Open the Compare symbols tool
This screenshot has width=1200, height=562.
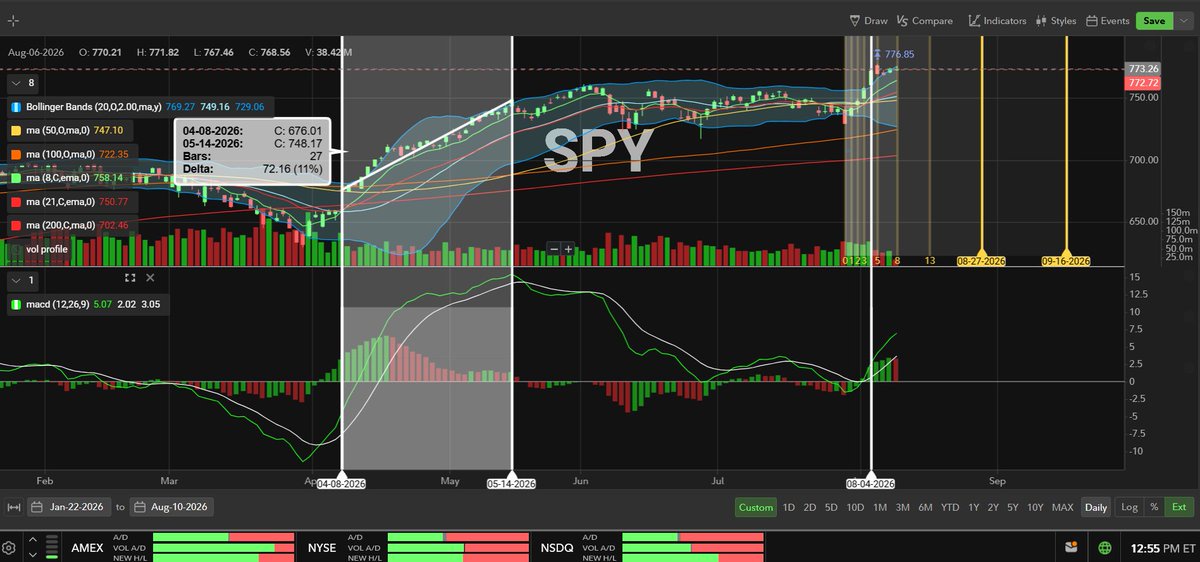(x=925, y=20)
